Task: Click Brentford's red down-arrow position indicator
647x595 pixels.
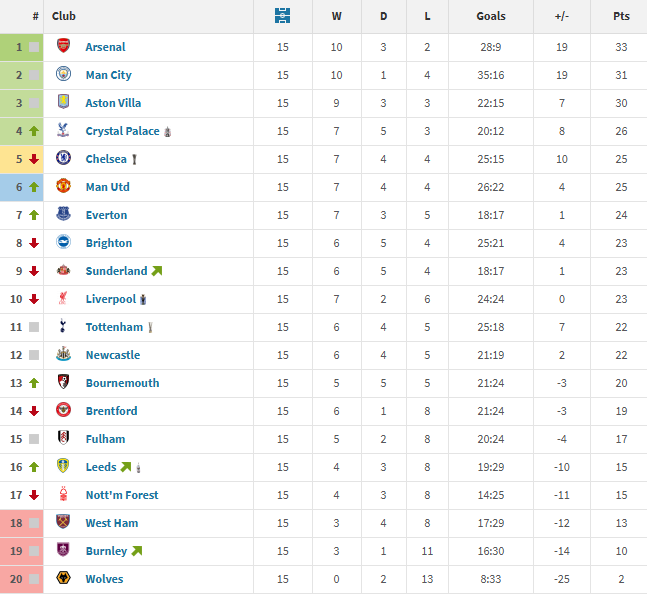Action: 34,411
